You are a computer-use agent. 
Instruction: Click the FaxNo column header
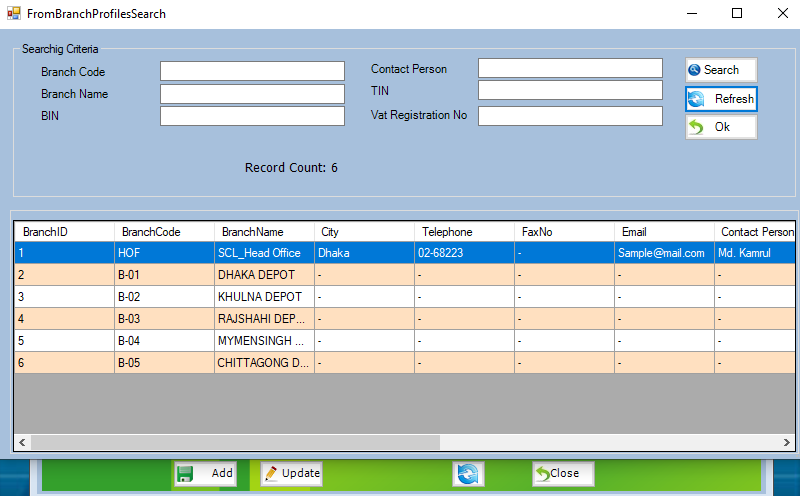564,232
